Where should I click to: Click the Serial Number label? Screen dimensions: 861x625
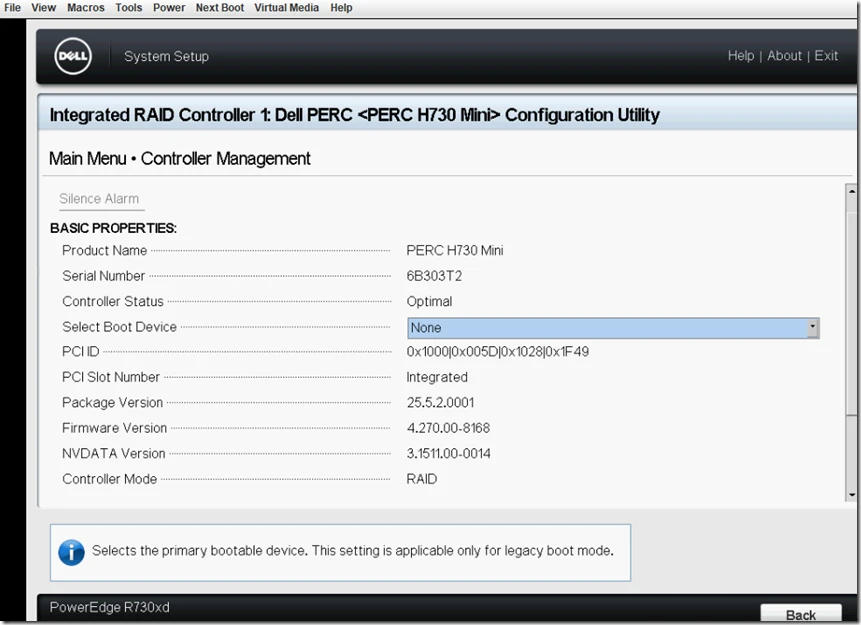[103, 276]
